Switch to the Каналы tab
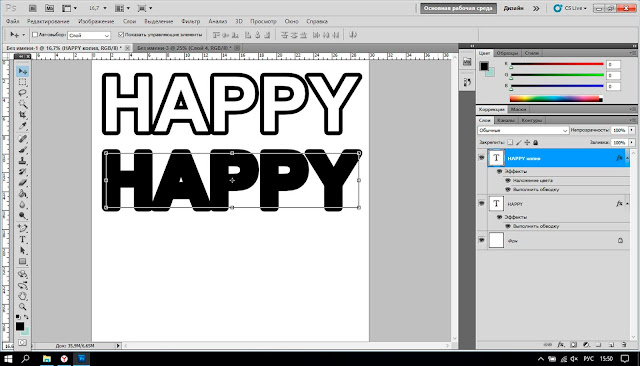The width and height of the screenshot is (640, 366). click(x=506, y=120)
